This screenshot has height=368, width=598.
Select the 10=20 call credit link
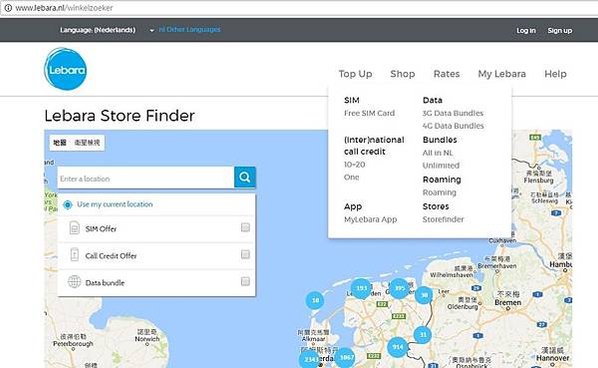click(x=354, y=165)
